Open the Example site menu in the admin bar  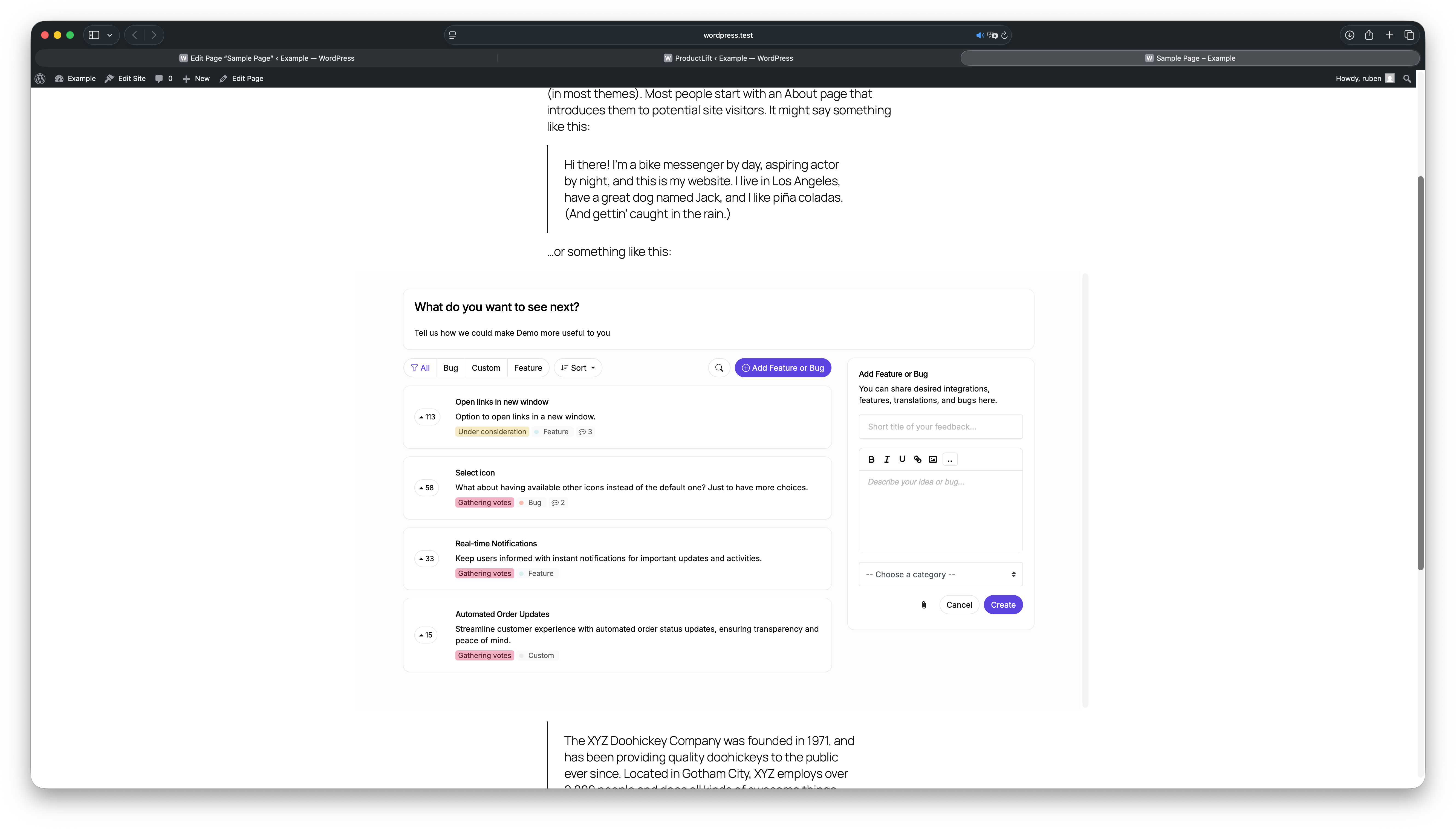tap(75, 79)
